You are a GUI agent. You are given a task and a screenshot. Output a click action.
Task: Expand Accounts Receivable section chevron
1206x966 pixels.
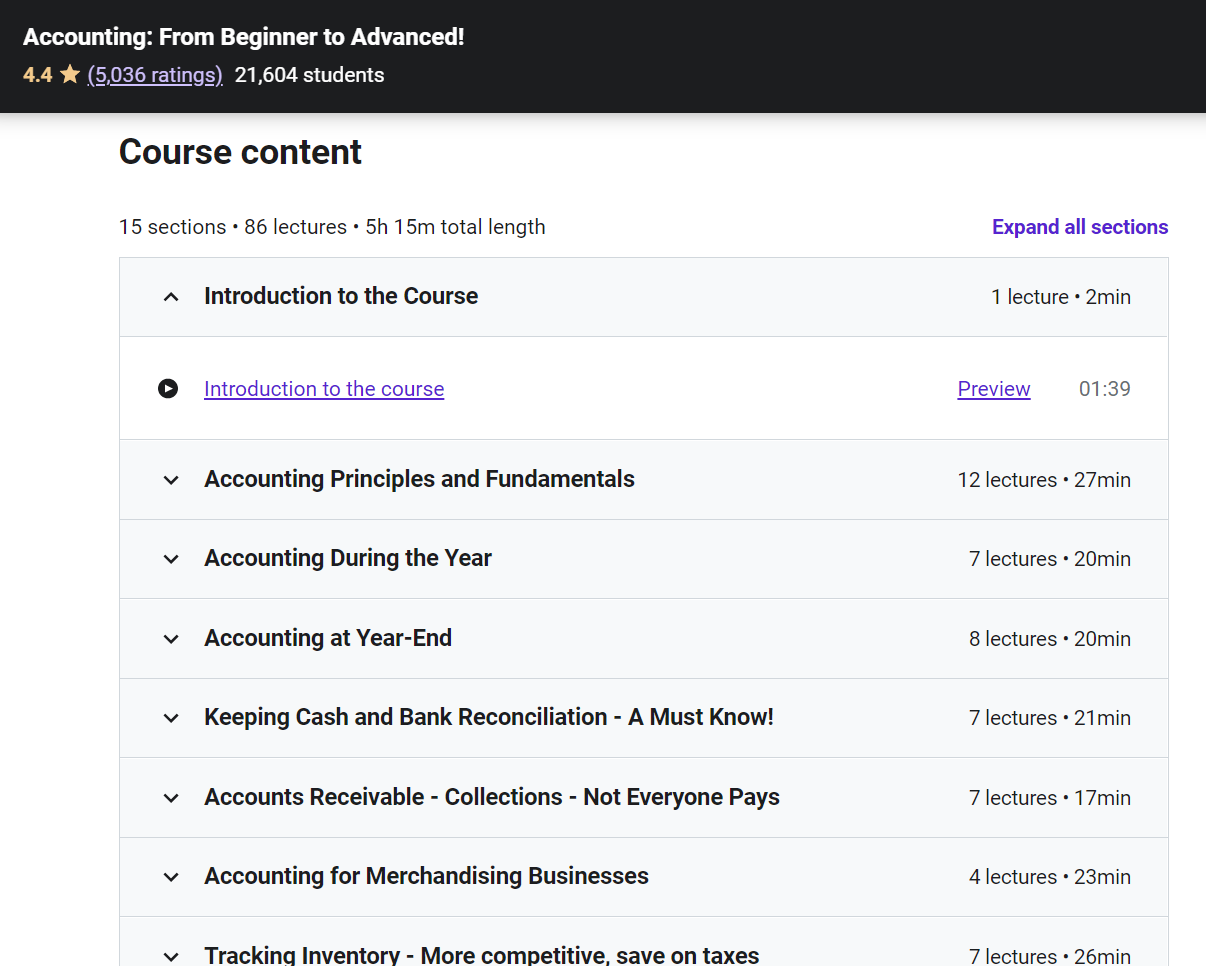(x=171, y=798)
